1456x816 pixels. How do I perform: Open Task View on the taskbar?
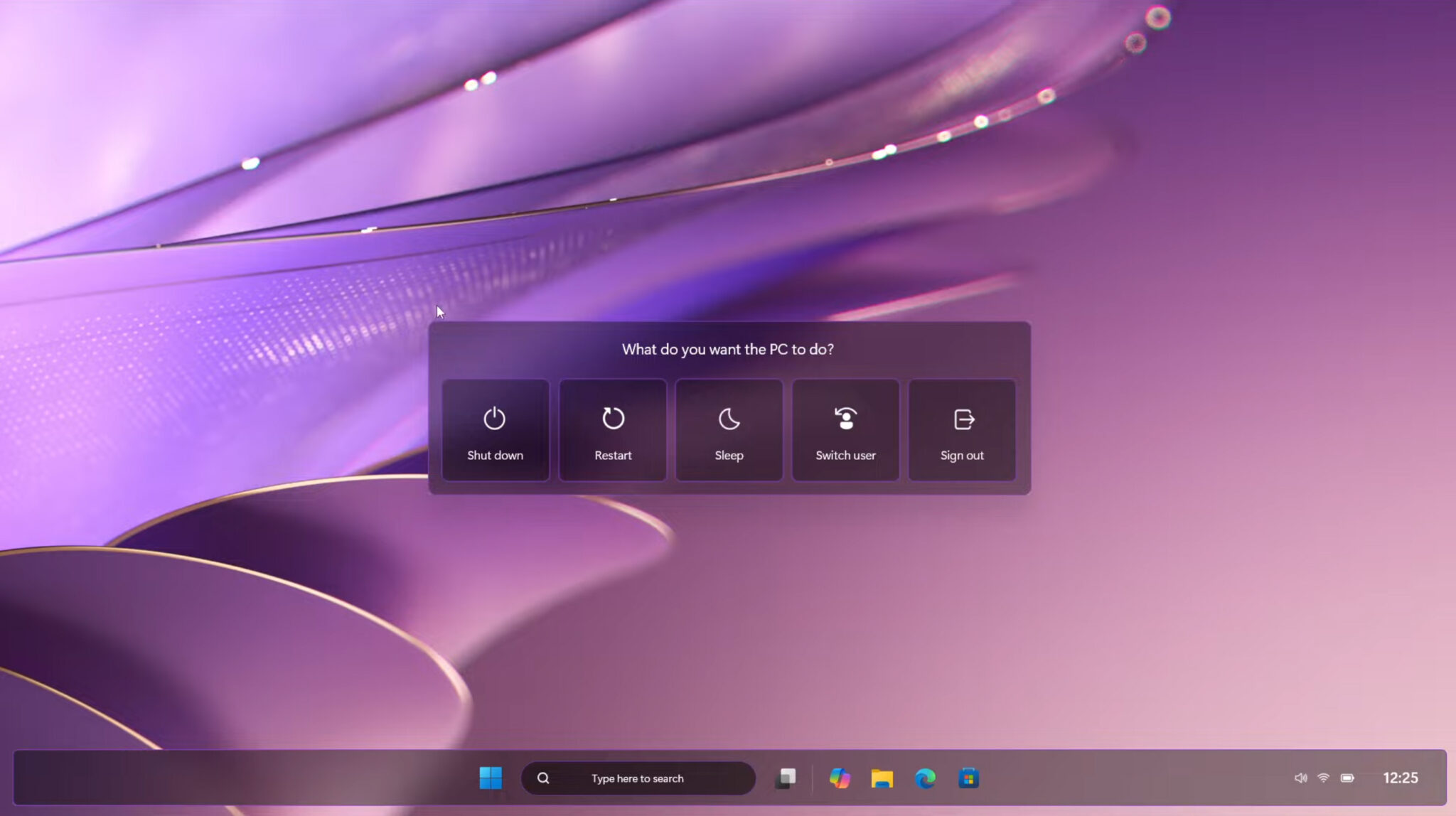[786, 778]
